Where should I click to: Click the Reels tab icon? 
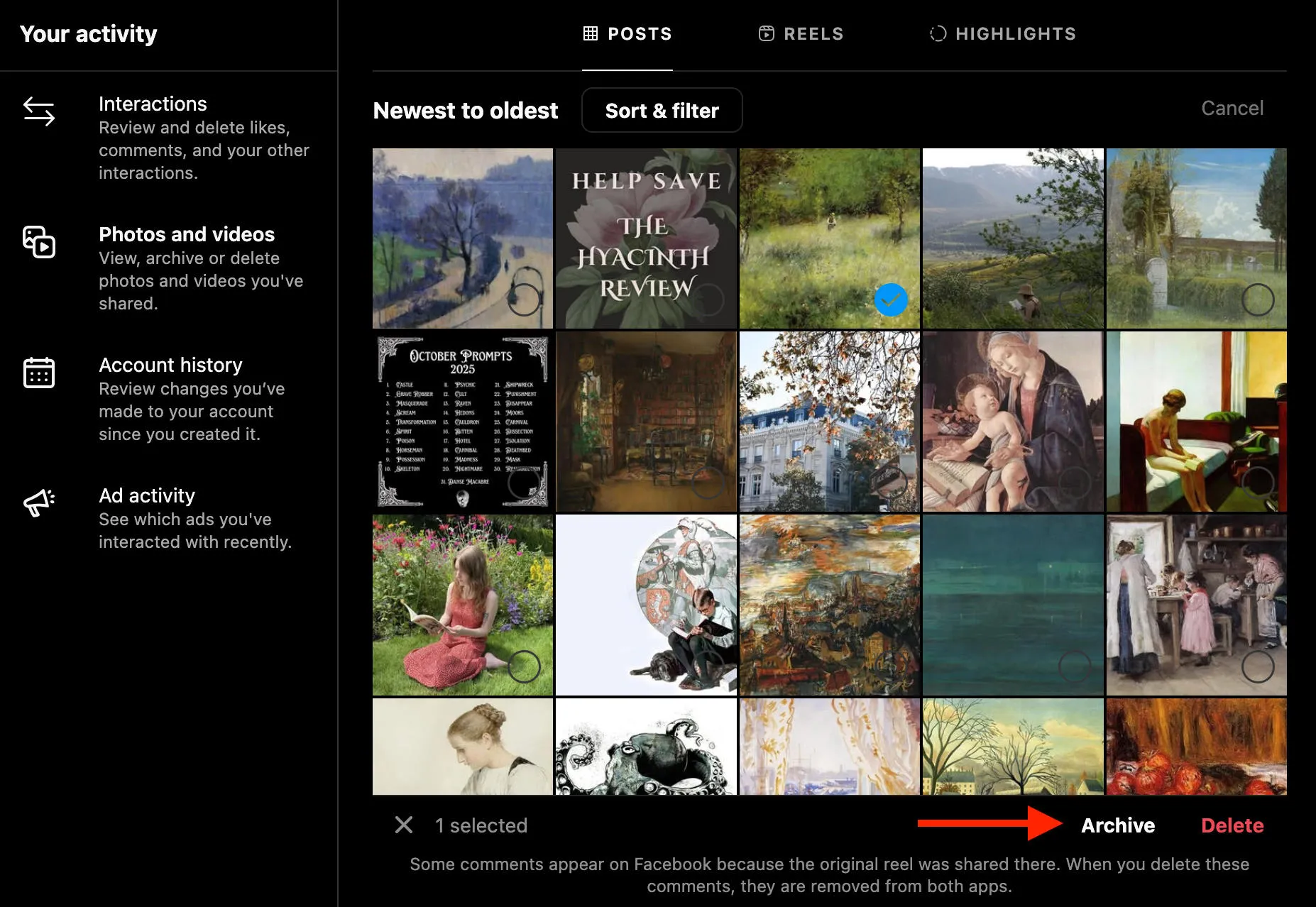[766, 33]
